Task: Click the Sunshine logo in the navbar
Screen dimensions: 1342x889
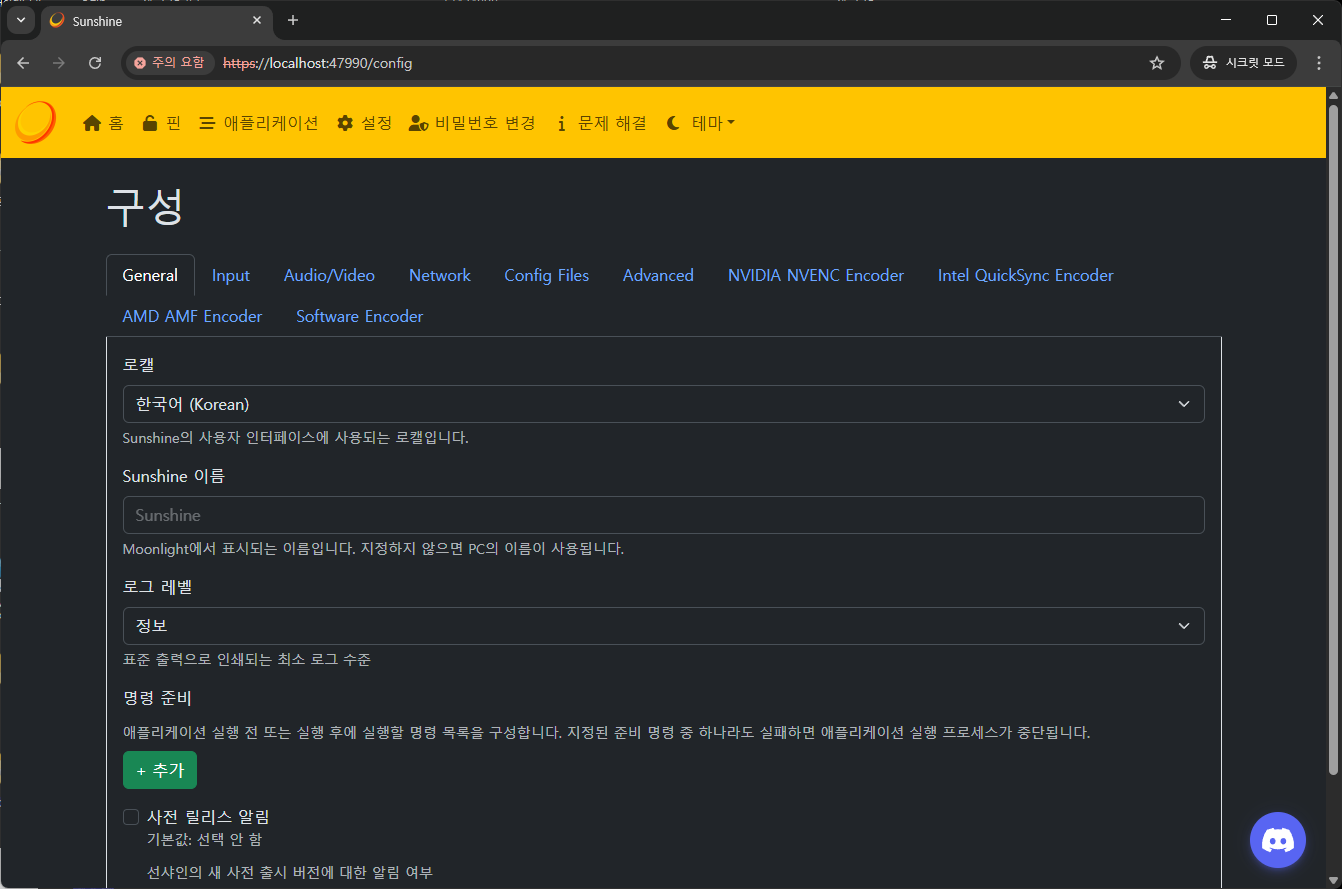Action: point(35,122)
